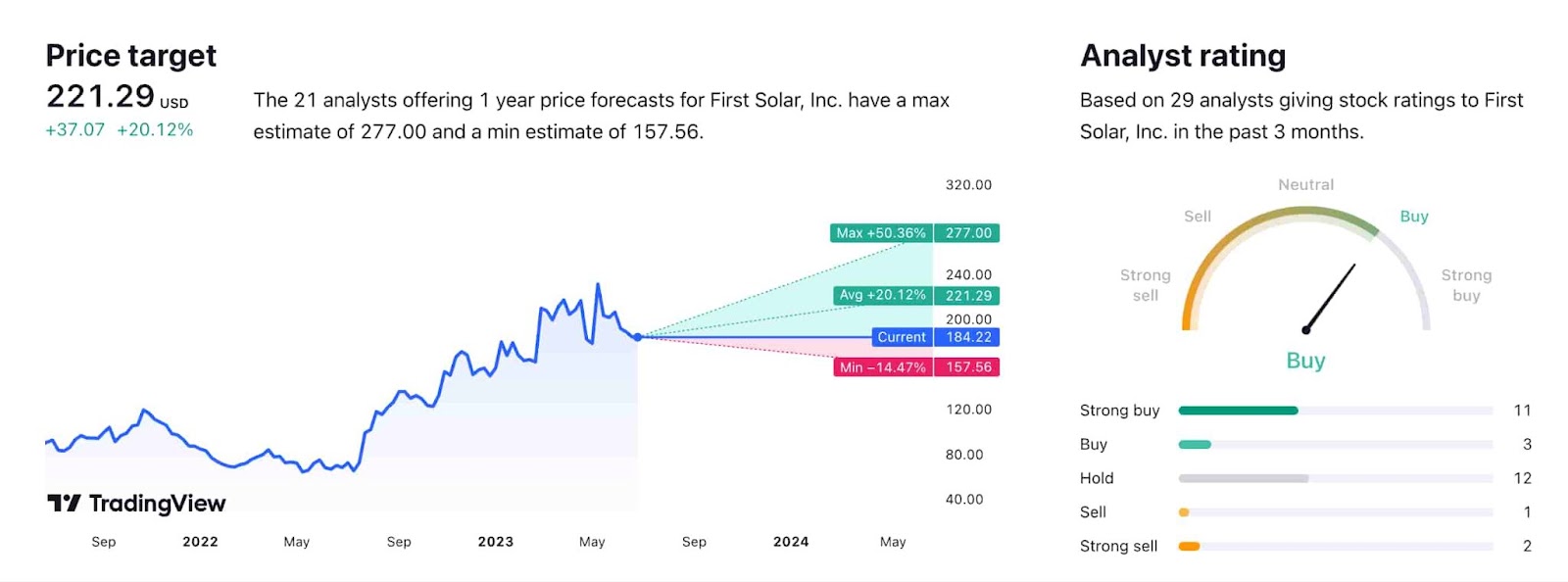Click the analyst rating gauge needle

1330,298
